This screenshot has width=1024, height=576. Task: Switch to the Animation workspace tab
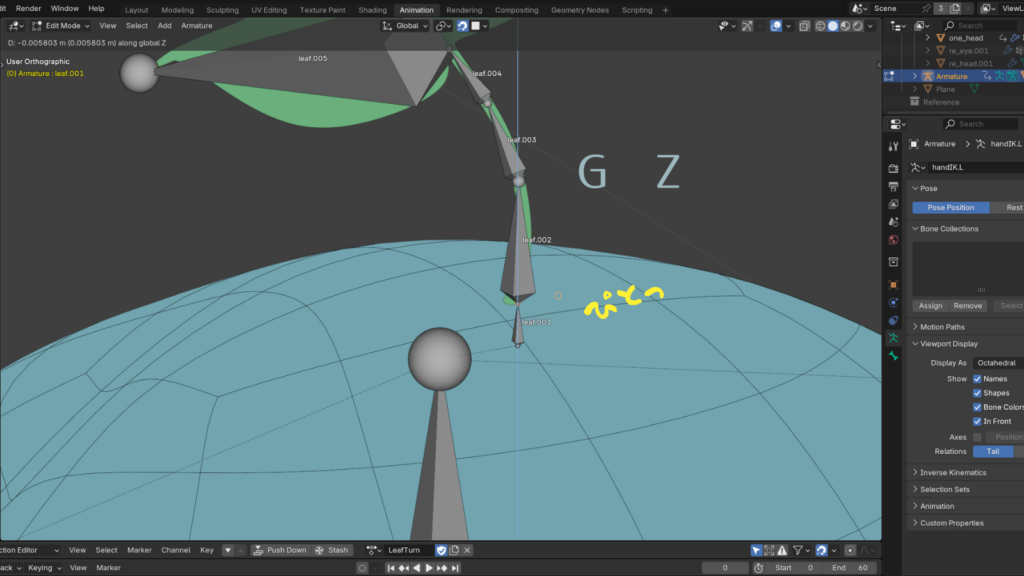tap(416, 10)
